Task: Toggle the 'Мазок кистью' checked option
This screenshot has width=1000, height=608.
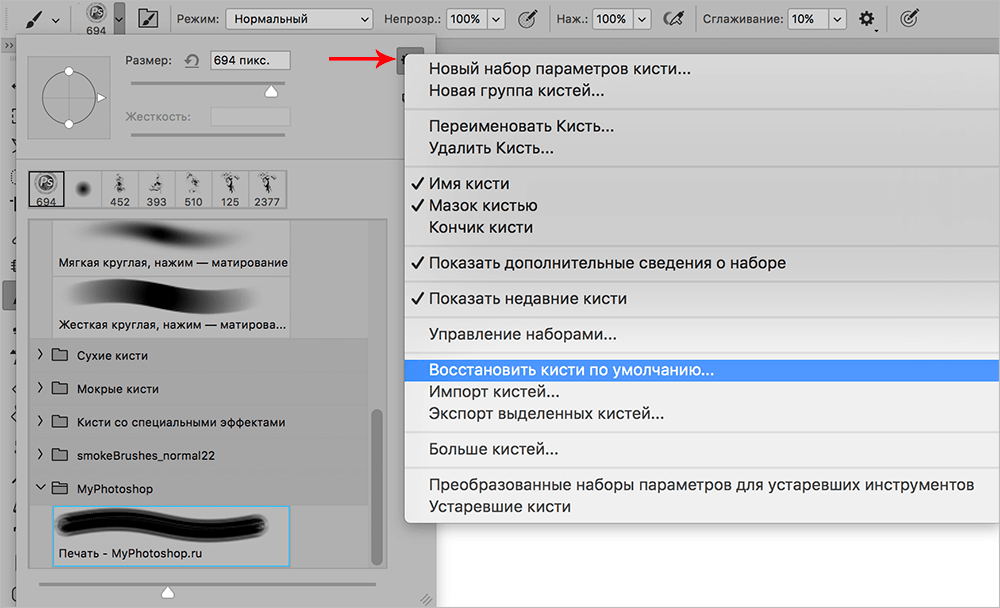Action: (x=482, y=206)
